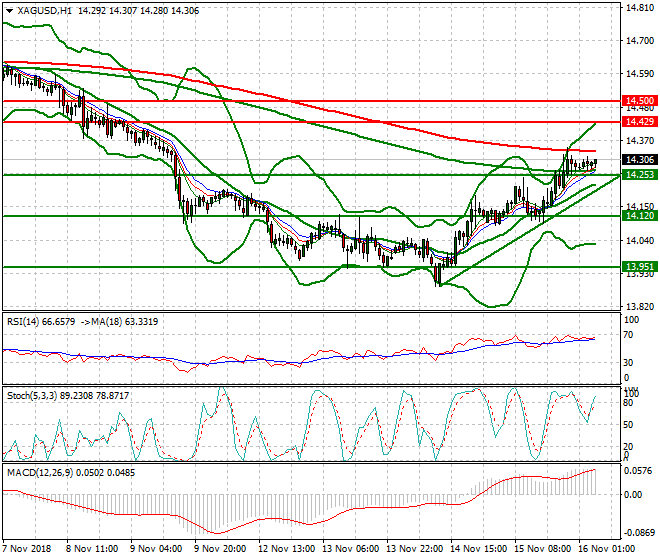The width and height of the screenshot is (660, 560).
Task: Select the green 14.253 support price label
Action: [x=640, y=175]
